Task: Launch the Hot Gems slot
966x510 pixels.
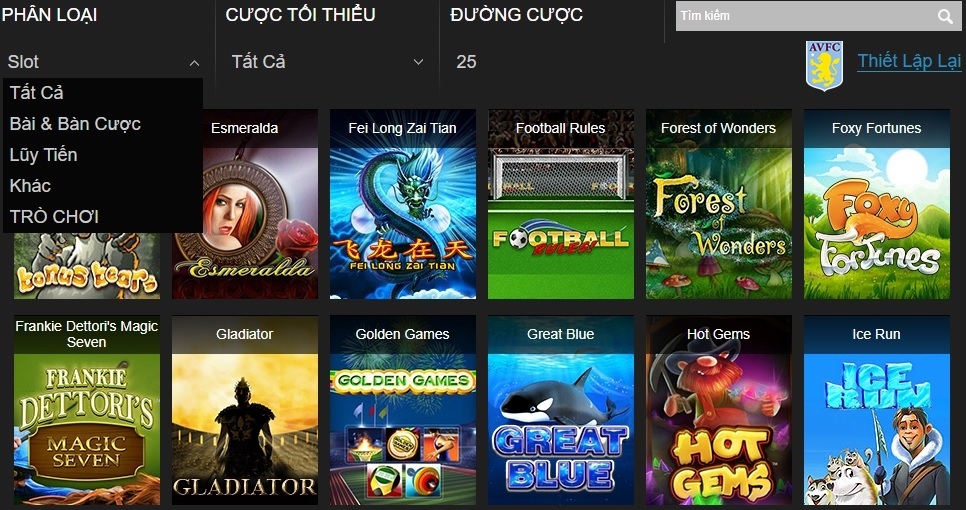Action: click(x=718, y=410)
